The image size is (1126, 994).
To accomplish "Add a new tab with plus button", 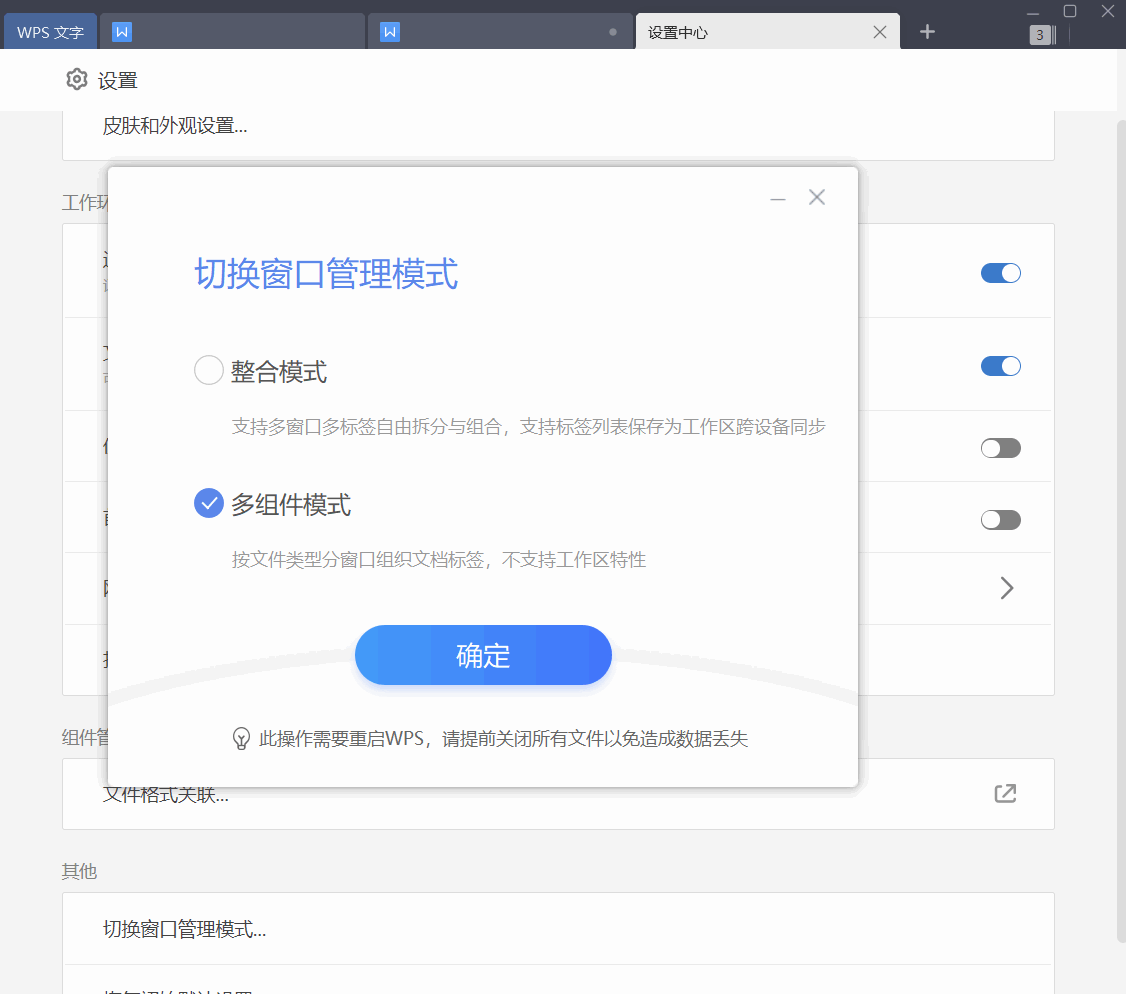I will [927, 32].
